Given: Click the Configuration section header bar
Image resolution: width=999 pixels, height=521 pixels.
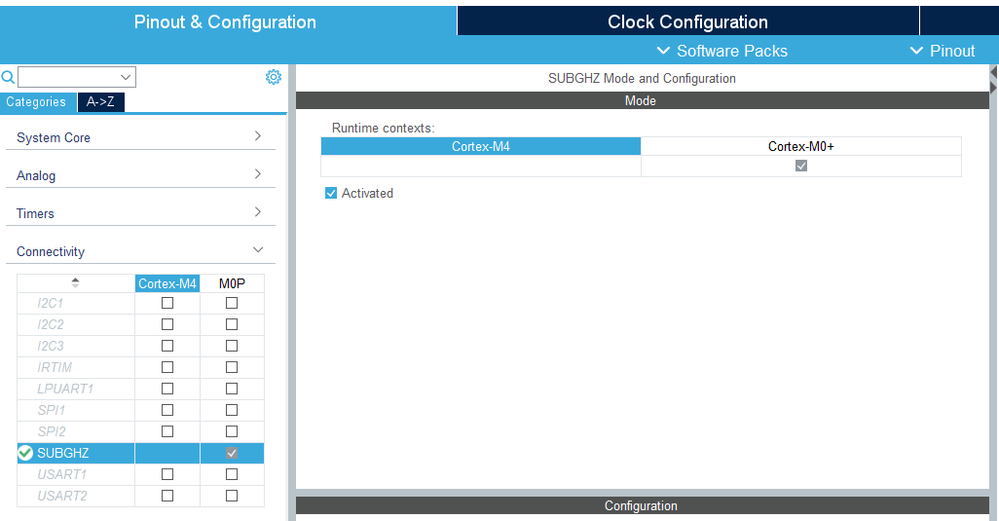Looking at the screenshot, I should 642,506.
